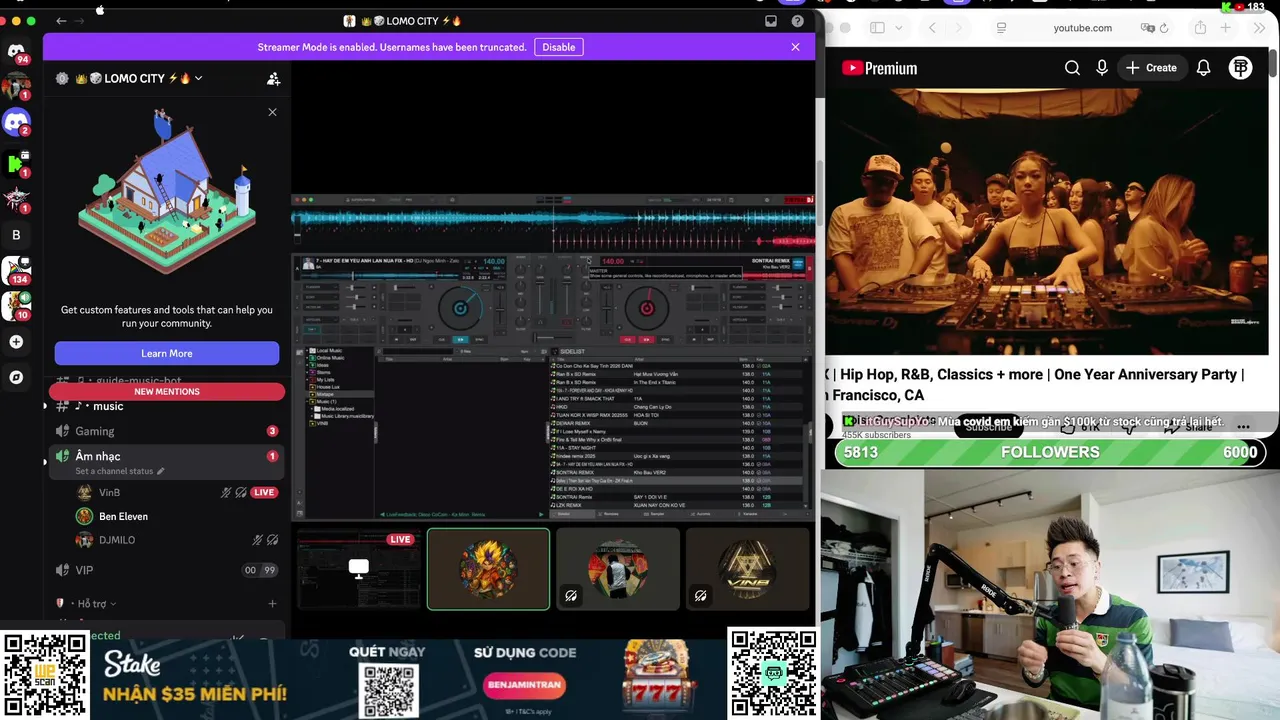
Task: Jump to New Mentions
Action: 167,391
